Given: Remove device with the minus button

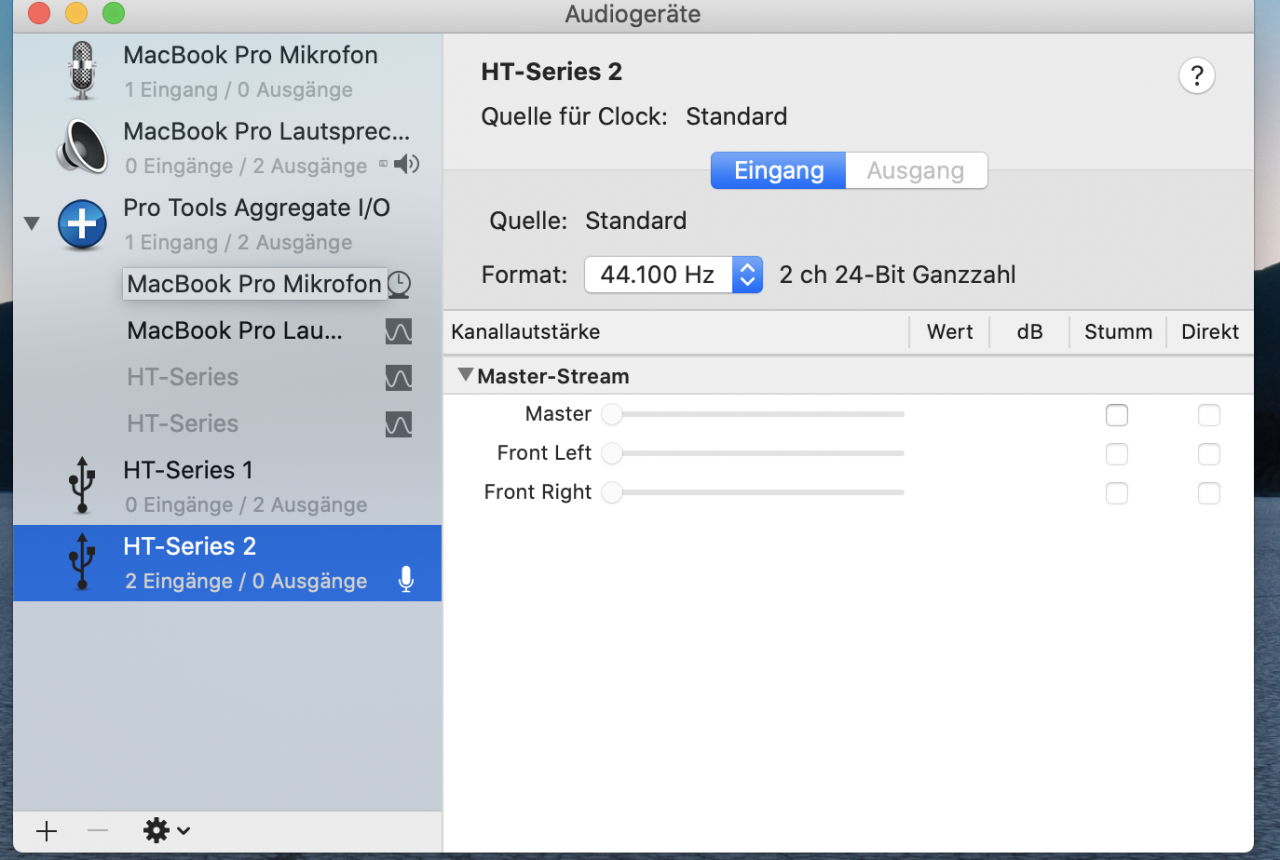Looking at the screenshot, I should (x=97, y=831).
